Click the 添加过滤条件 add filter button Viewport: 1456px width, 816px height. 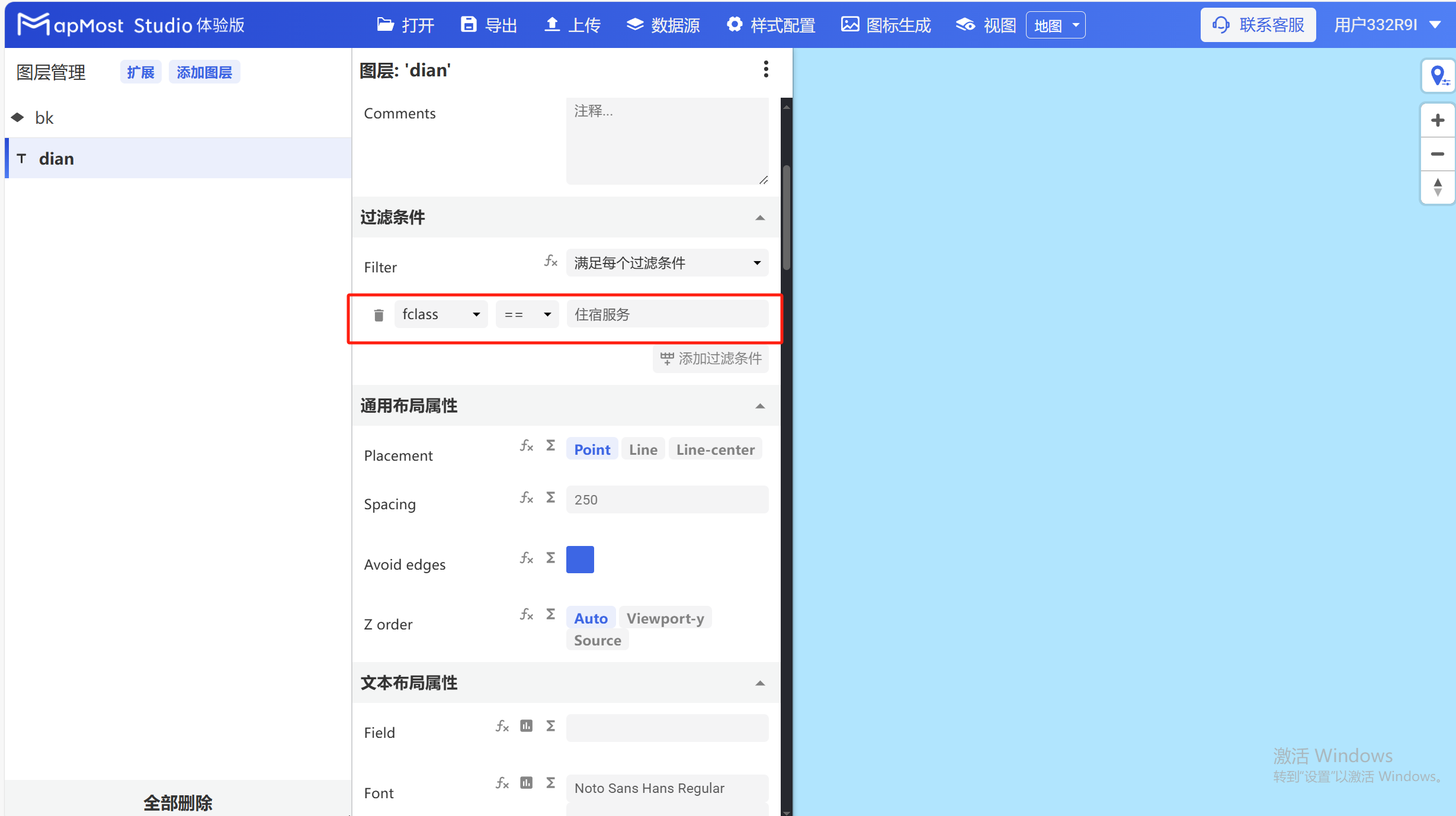[710, 359]
